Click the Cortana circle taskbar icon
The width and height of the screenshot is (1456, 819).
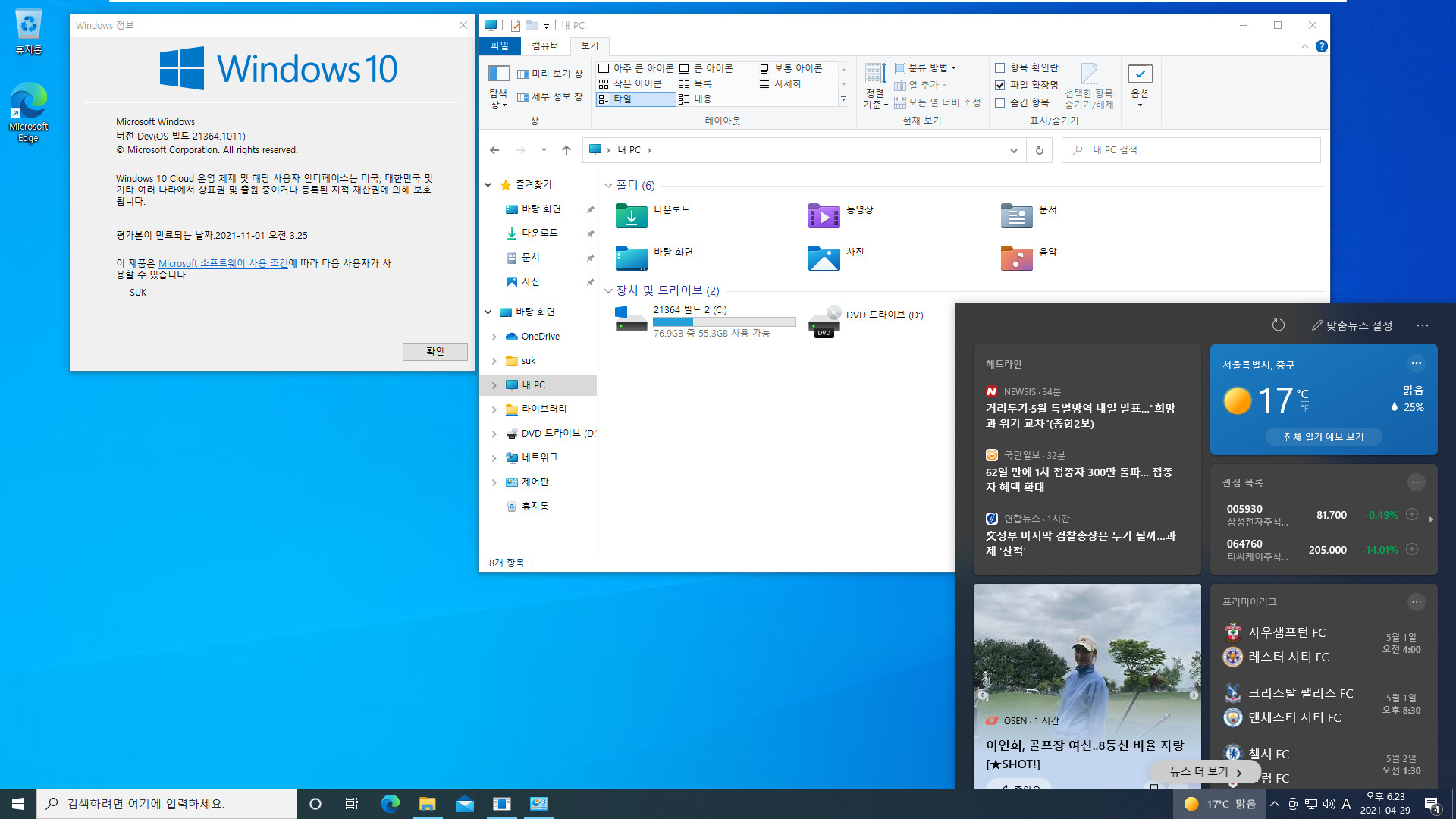(315, 804)
